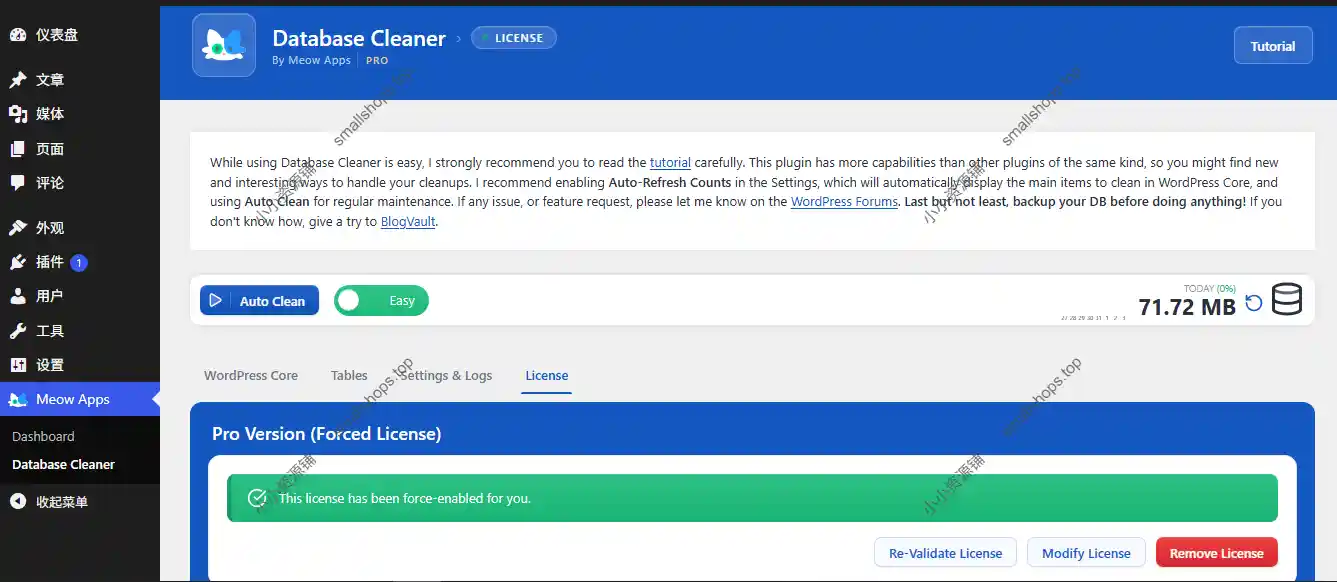Image resolution: width=1337 pixels, height=582 pixels.
Task: Click the 评论 comments bubble icon
Action: (18, 183)
